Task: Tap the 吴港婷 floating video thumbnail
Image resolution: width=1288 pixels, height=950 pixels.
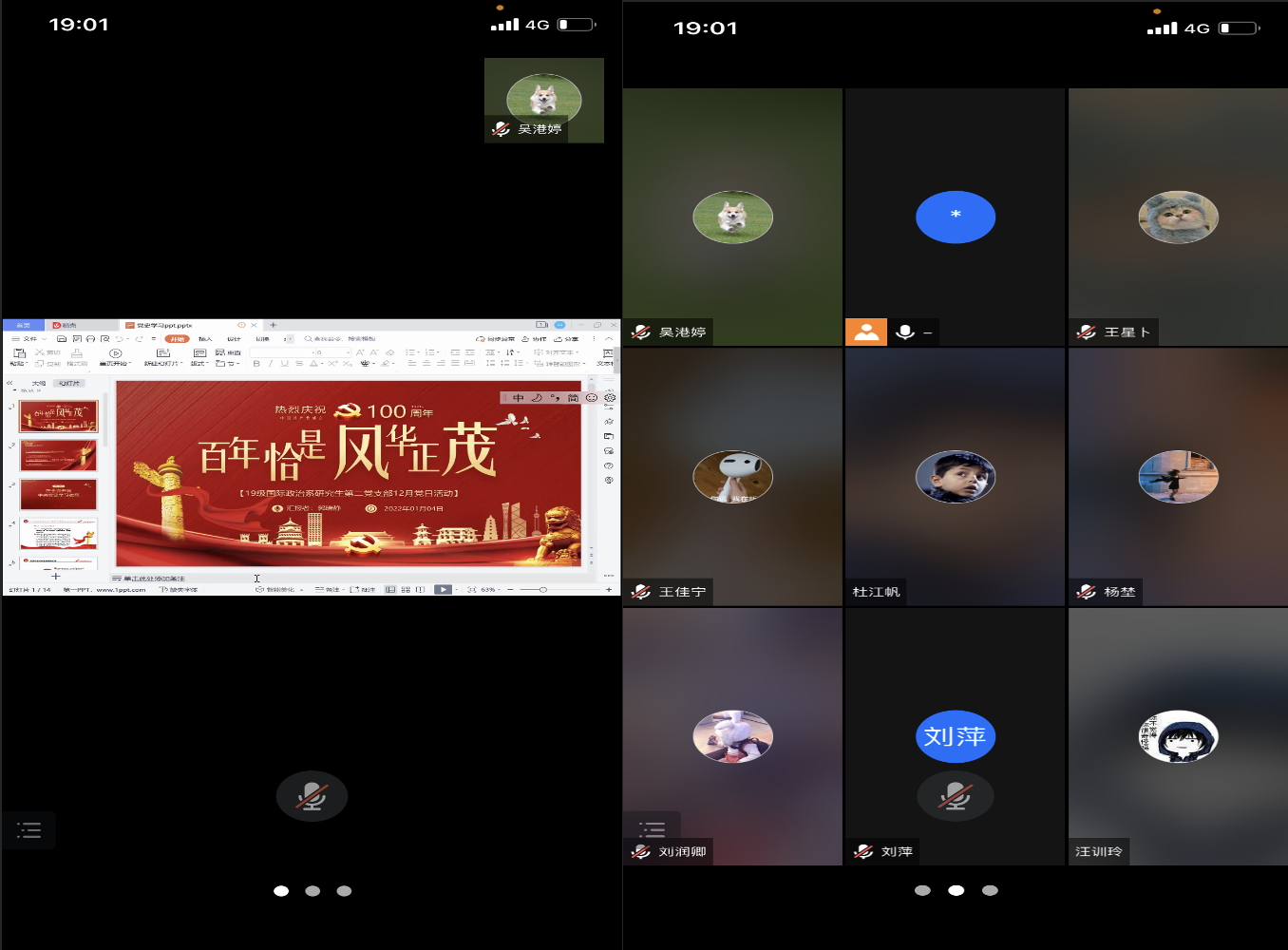Action: [543, 100]
